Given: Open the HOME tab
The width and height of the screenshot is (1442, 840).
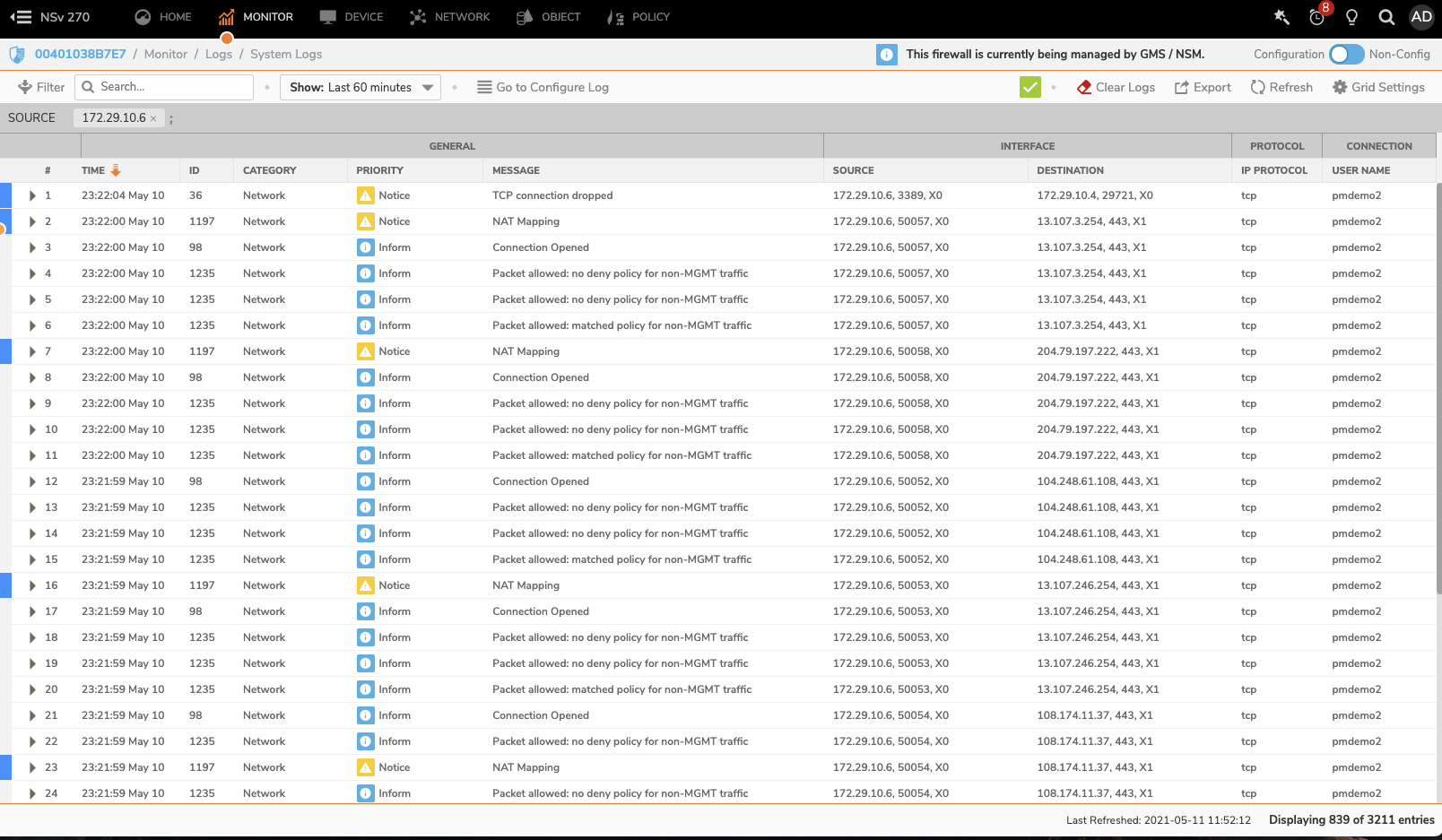Looking at the screenshot, I should pos(163,17).
